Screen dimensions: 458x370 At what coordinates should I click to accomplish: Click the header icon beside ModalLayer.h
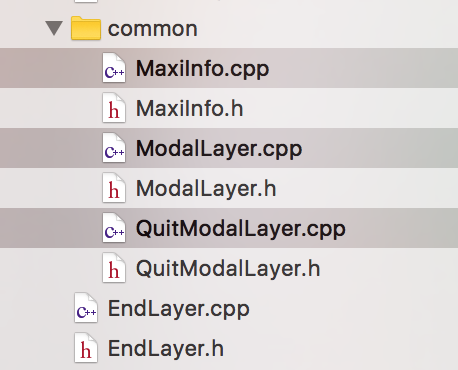tap(114, 188)
